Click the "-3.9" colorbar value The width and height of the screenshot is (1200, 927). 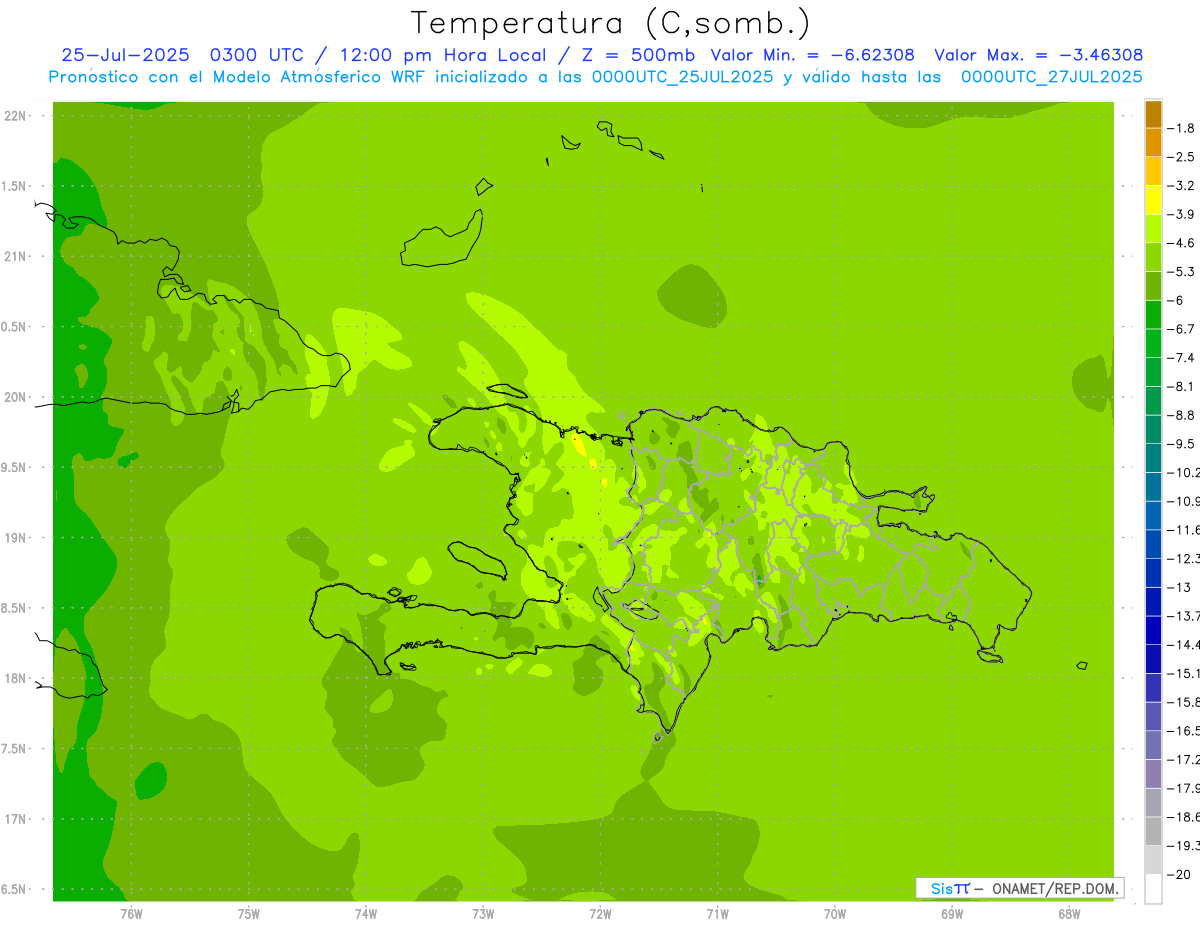click(1181, 214)
